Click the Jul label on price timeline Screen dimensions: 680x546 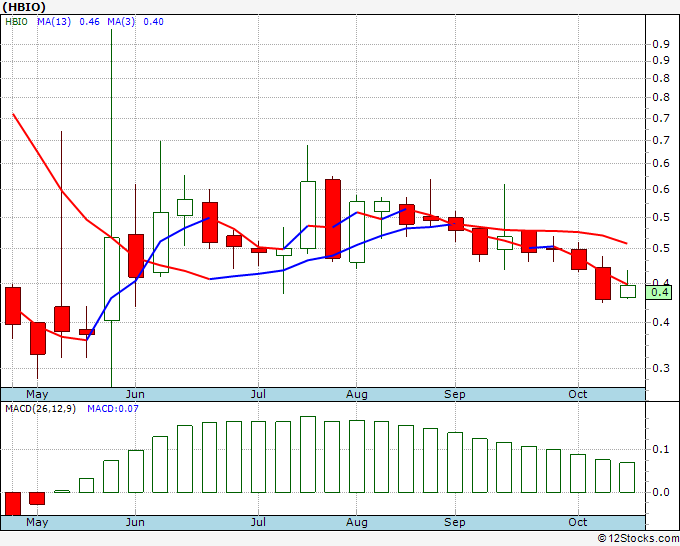[x=258, y=394]
